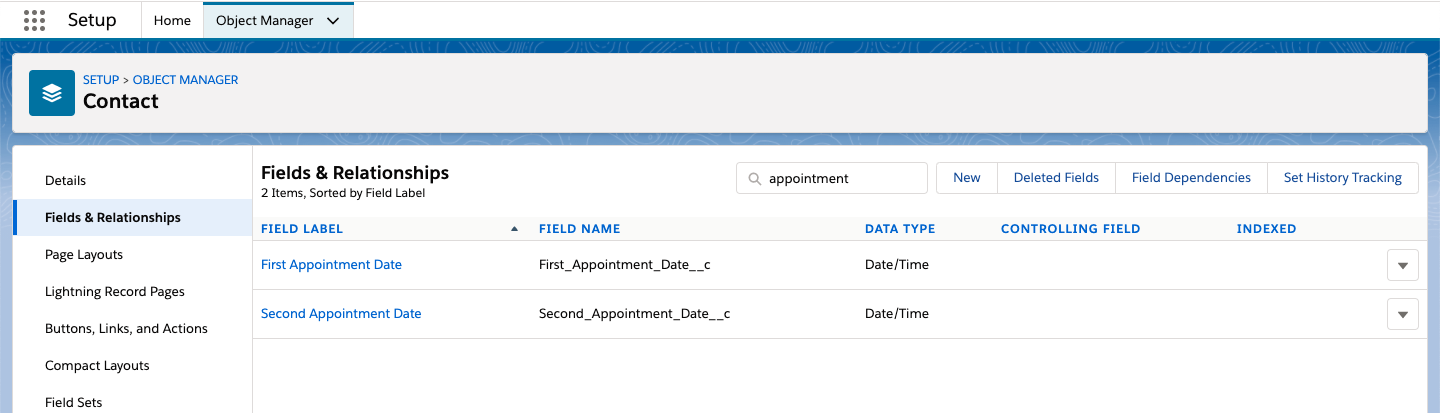Open the Details sidebar section
This screenshot has height=413, width=1440.
pos(66,181)
